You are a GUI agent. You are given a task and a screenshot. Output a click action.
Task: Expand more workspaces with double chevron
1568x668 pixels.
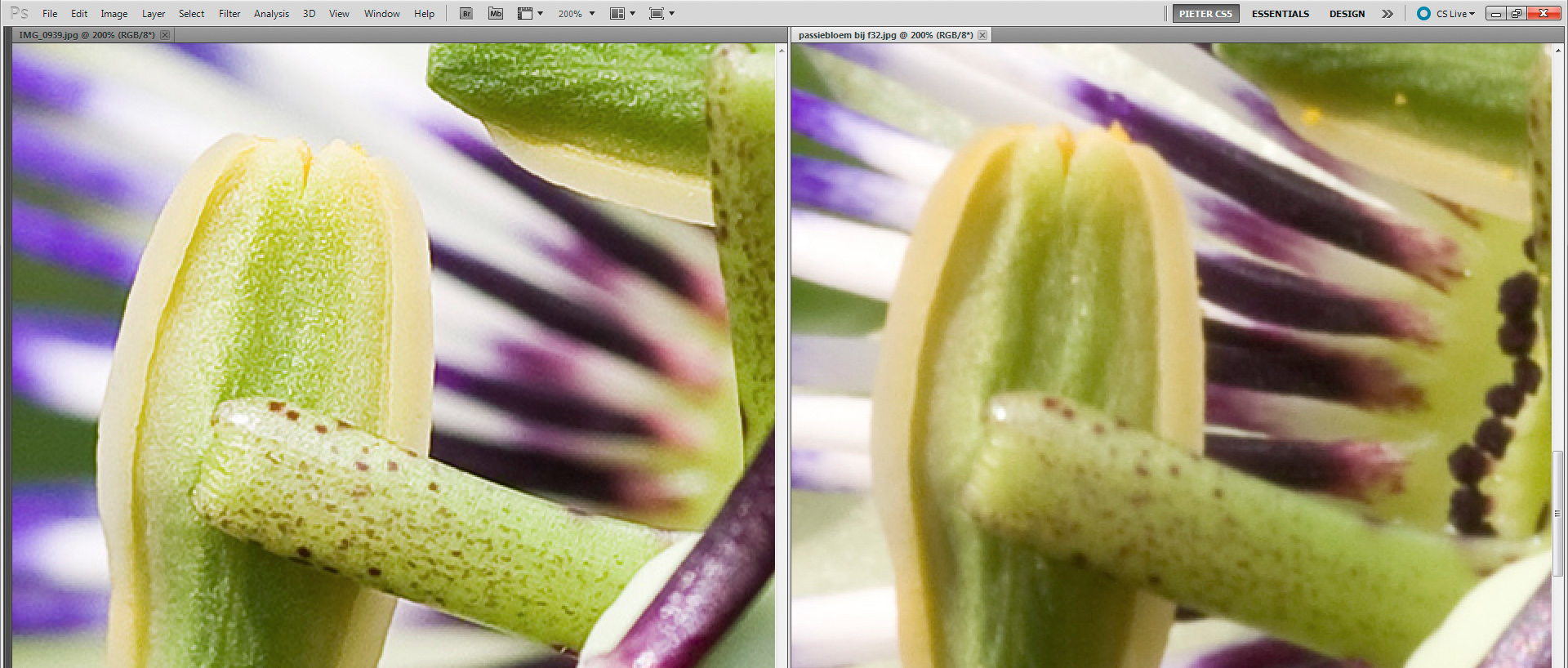tap(1388, 14)
